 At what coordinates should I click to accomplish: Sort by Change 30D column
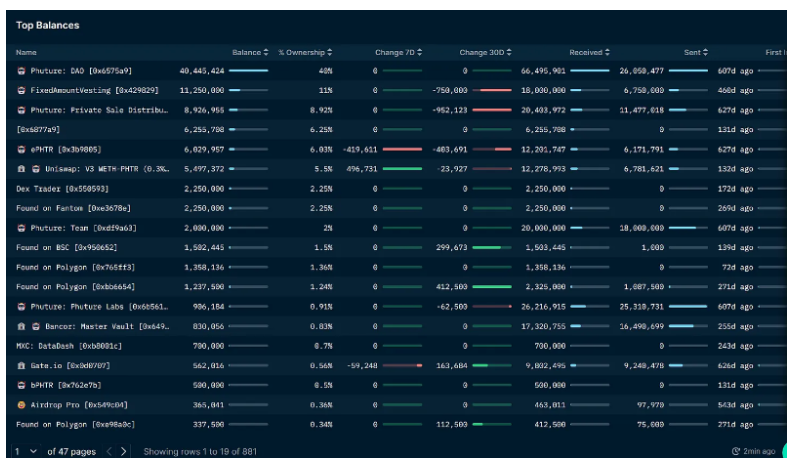point(485,52)
